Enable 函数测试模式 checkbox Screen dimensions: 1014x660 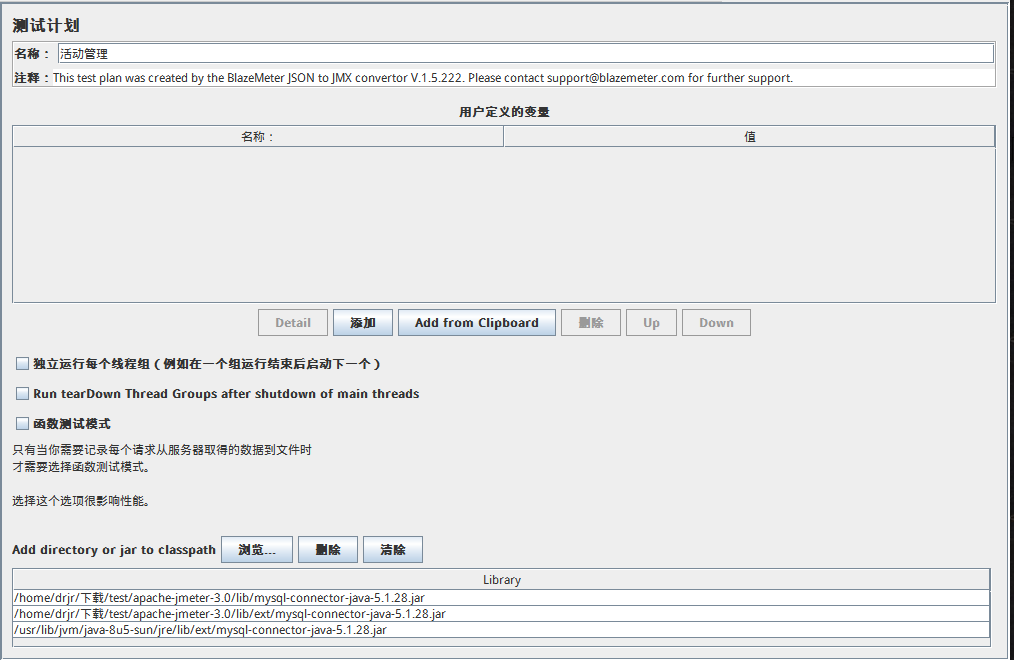click(23, 424)
